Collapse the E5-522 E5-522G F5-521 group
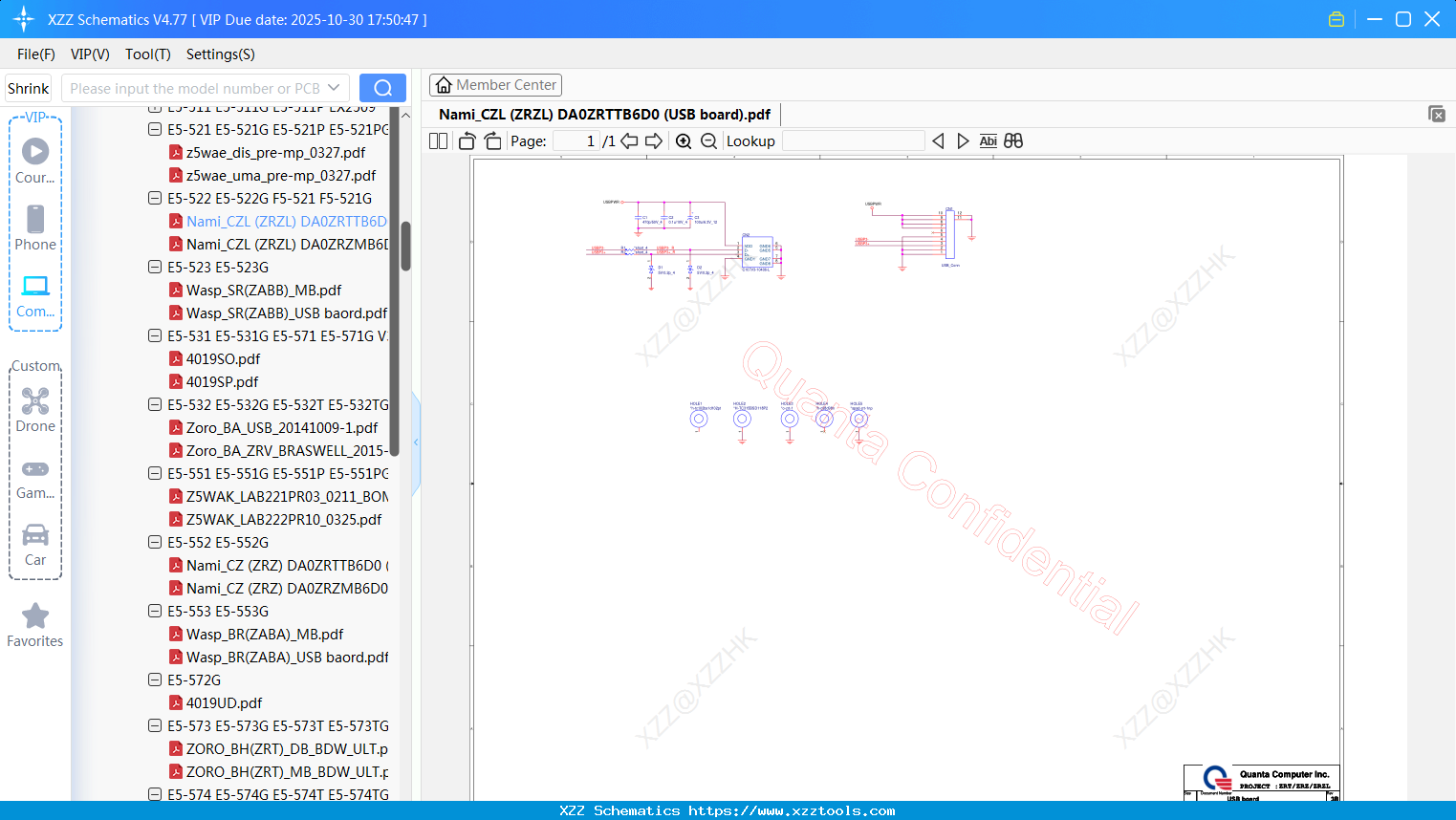 click(155, 198)
